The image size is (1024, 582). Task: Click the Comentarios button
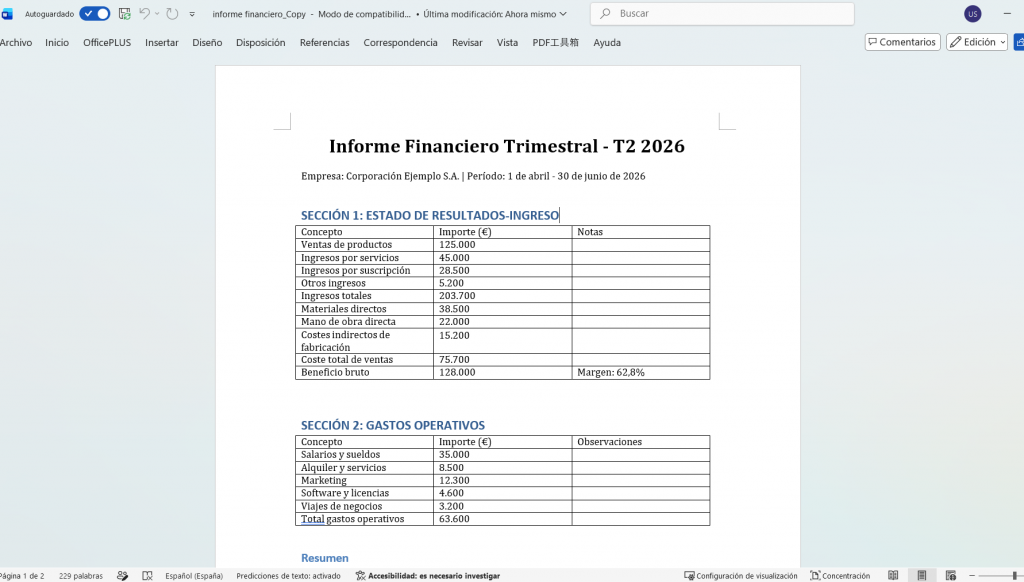pyautogui.click(x=903, y=42)
